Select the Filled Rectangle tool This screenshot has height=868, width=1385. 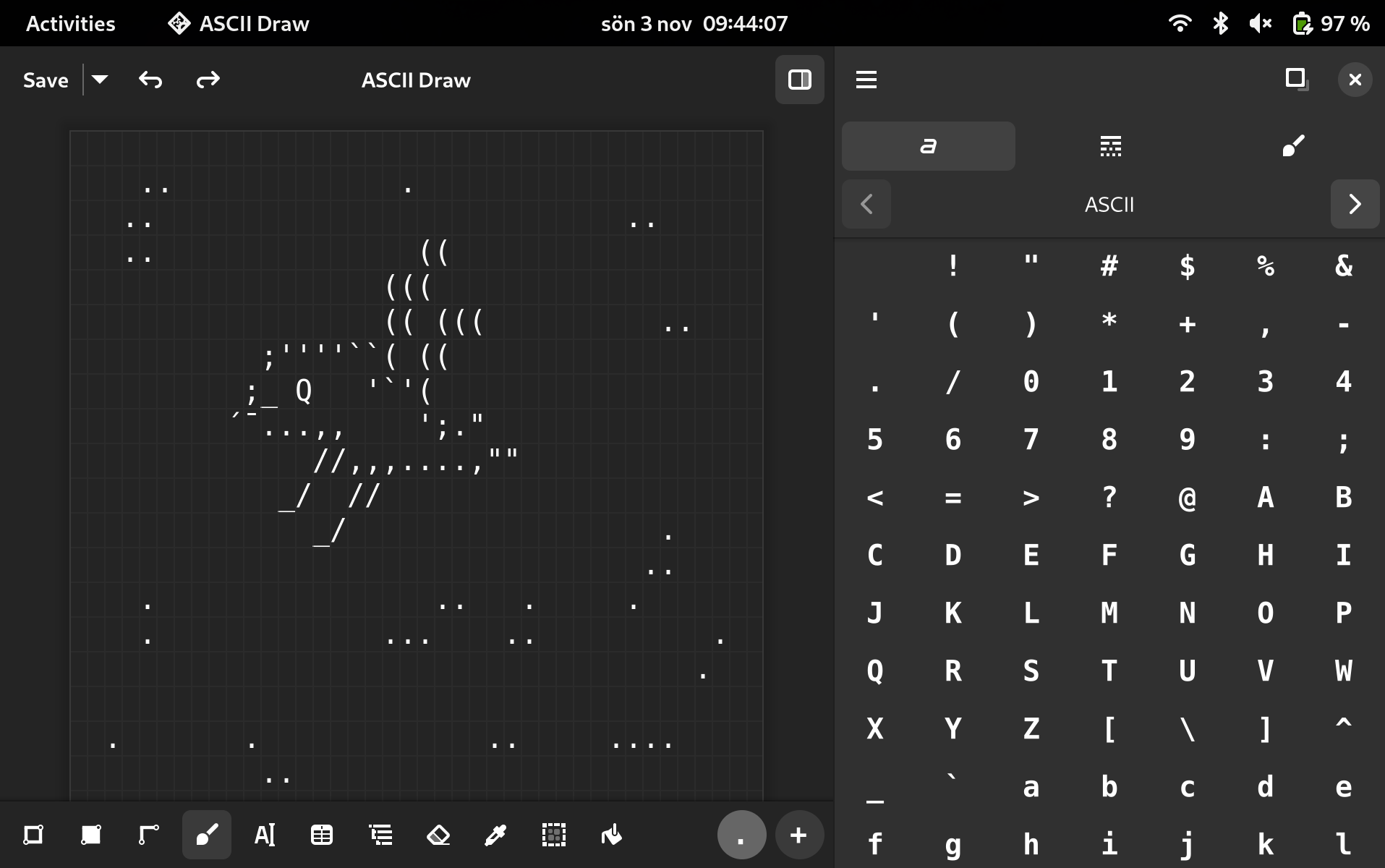pyautogui.click(x=91, y=835)
